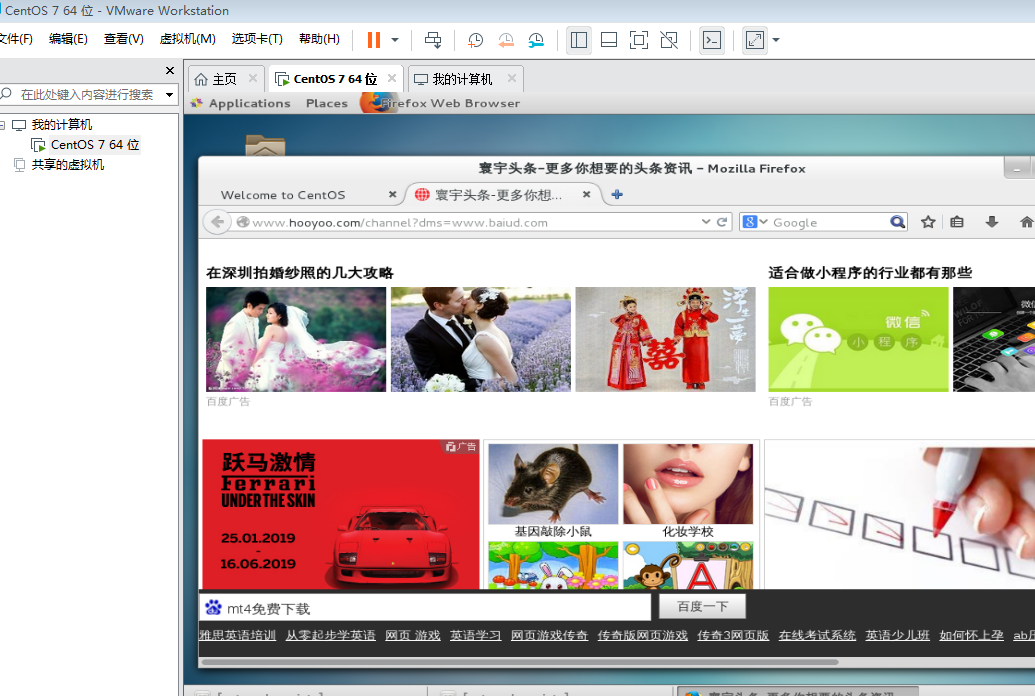Open the search engine selector dropdown
The width and height of the screenshot is (1035, 696).
pyautogui.click(x=754, y=222)
